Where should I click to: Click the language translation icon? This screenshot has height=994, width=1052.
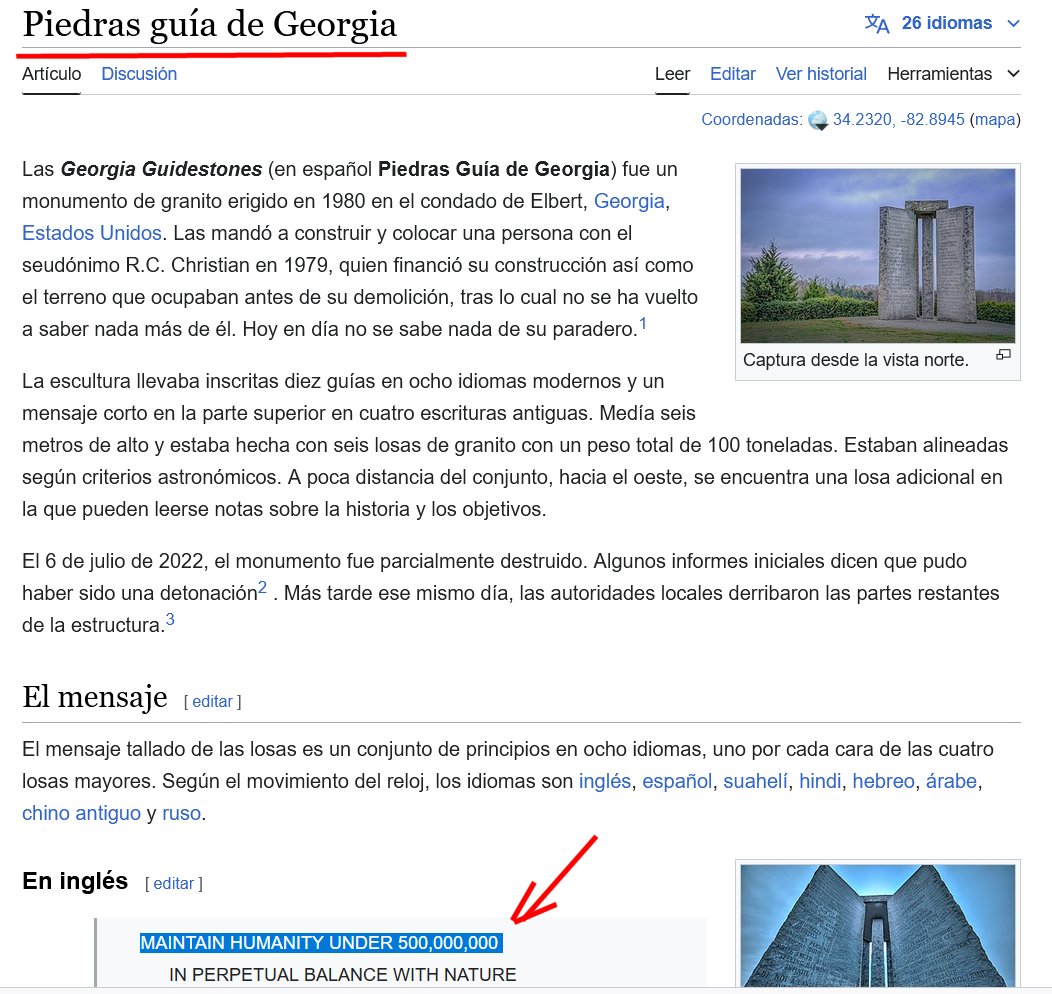pos(877,24)
